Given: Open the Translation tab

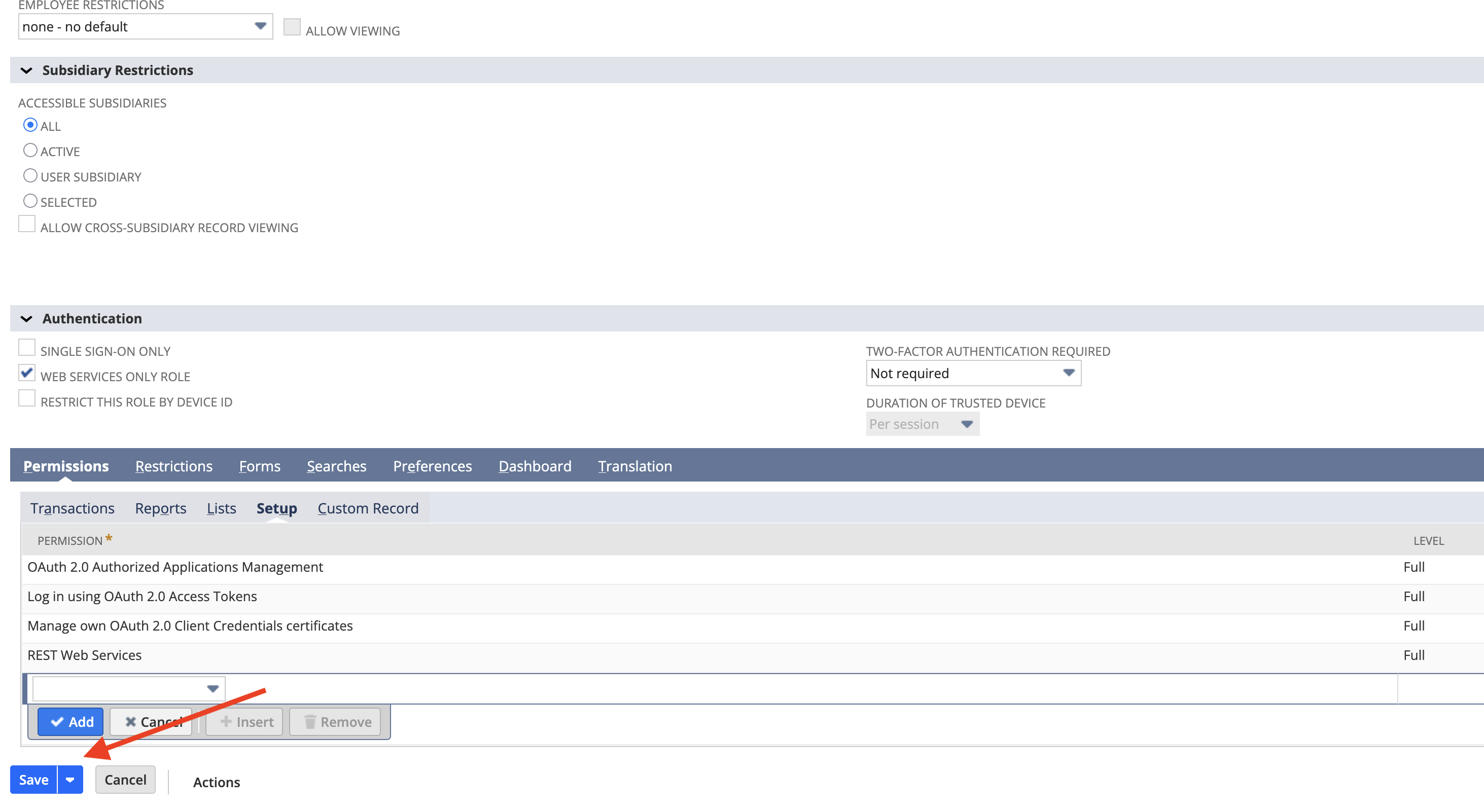Looking at the screenshot, I should 635,466.
